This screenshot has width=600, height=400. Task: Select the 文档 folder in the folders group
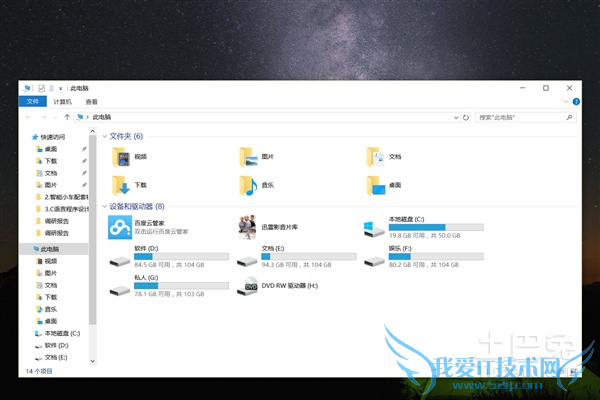click(x=384, y=157)
